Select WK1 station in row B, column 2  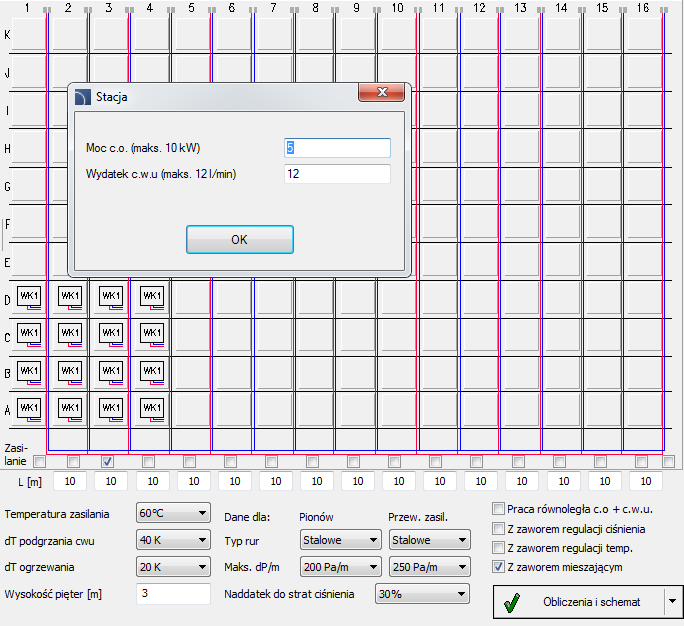point(70,371)
